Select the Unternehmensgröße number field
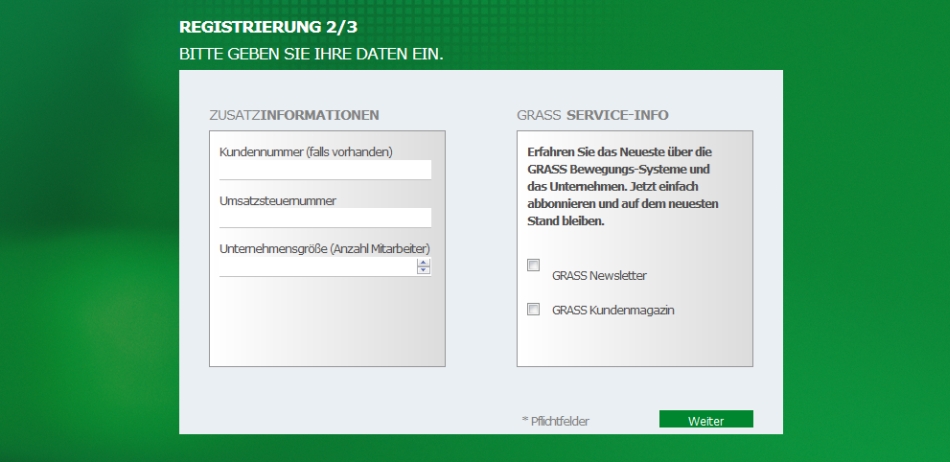This screenshot has height=462, width=950. click(317, 267)
